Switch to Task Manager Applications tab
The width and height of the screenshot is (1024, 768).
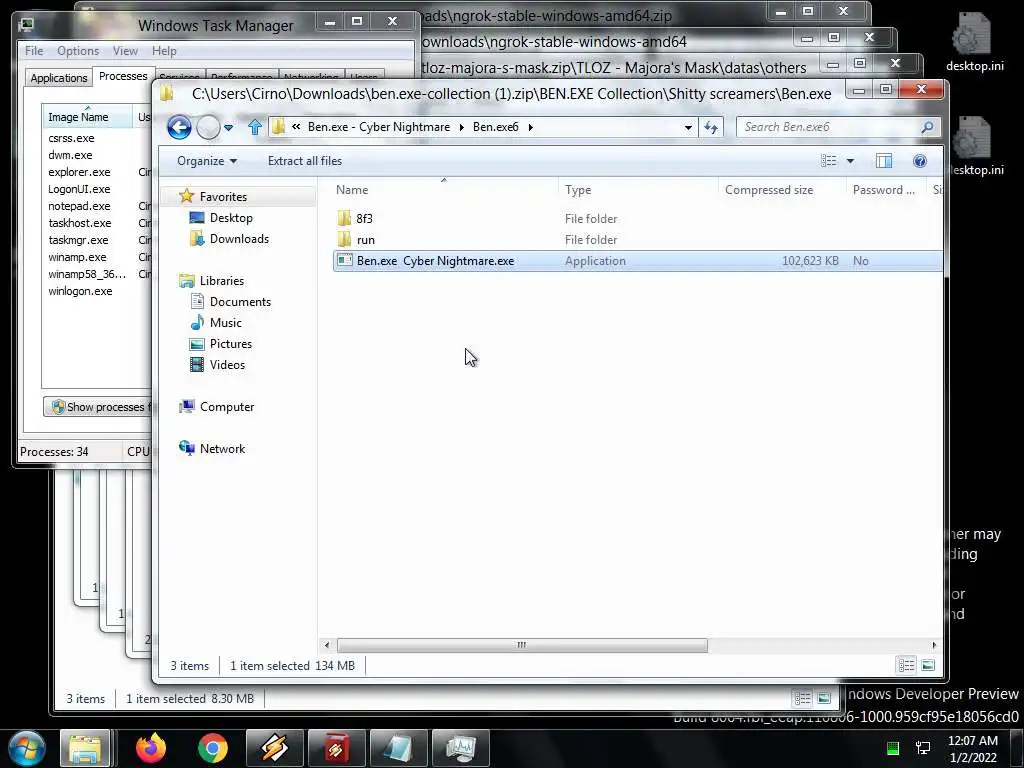pos(59,78)
